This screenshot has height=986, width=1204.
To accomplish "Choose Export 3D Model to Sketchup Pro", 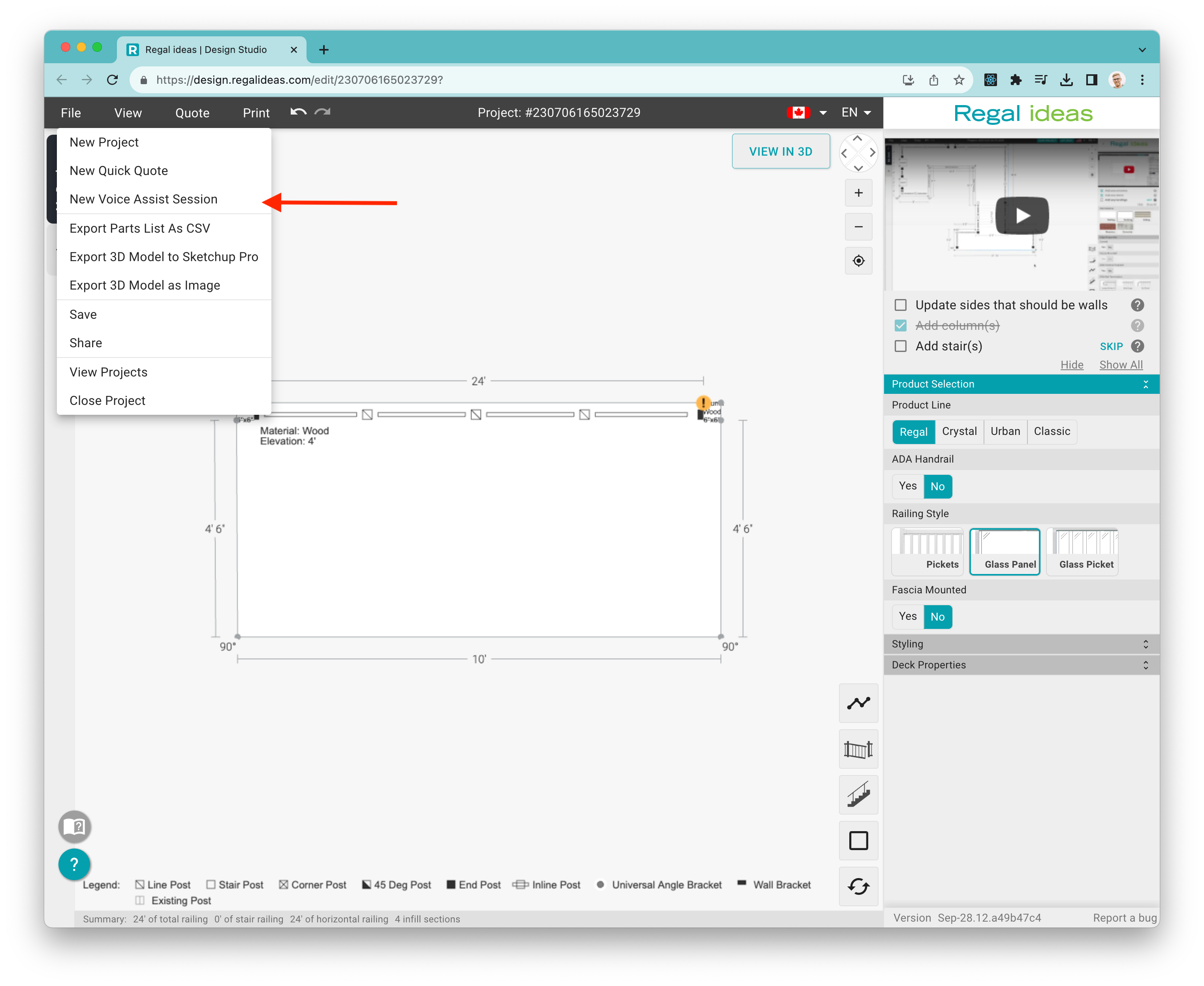I will tap(164, 257).
